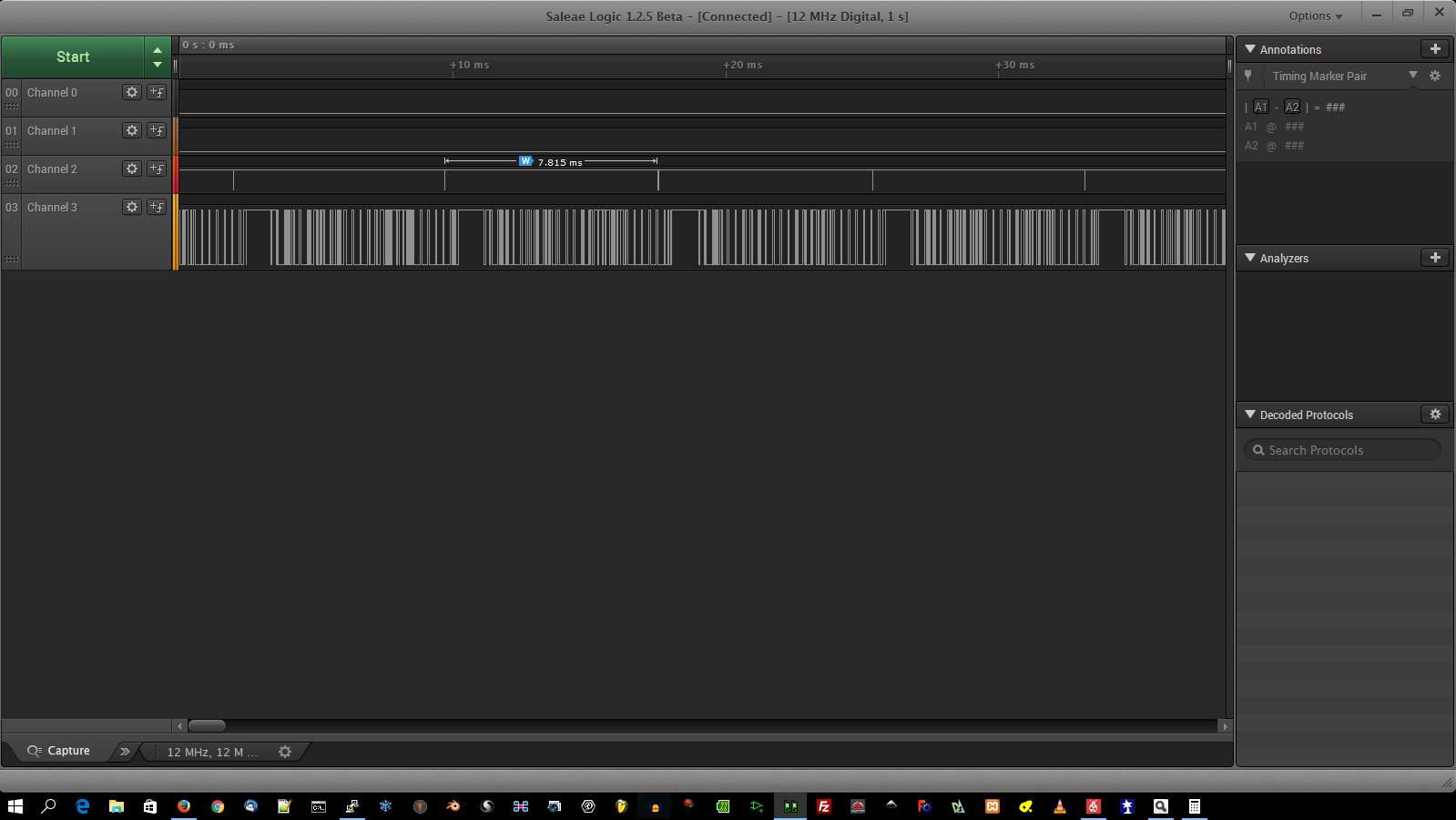
Task: Click horizontal scrollbar left arrow
Action: click(179, 726)
